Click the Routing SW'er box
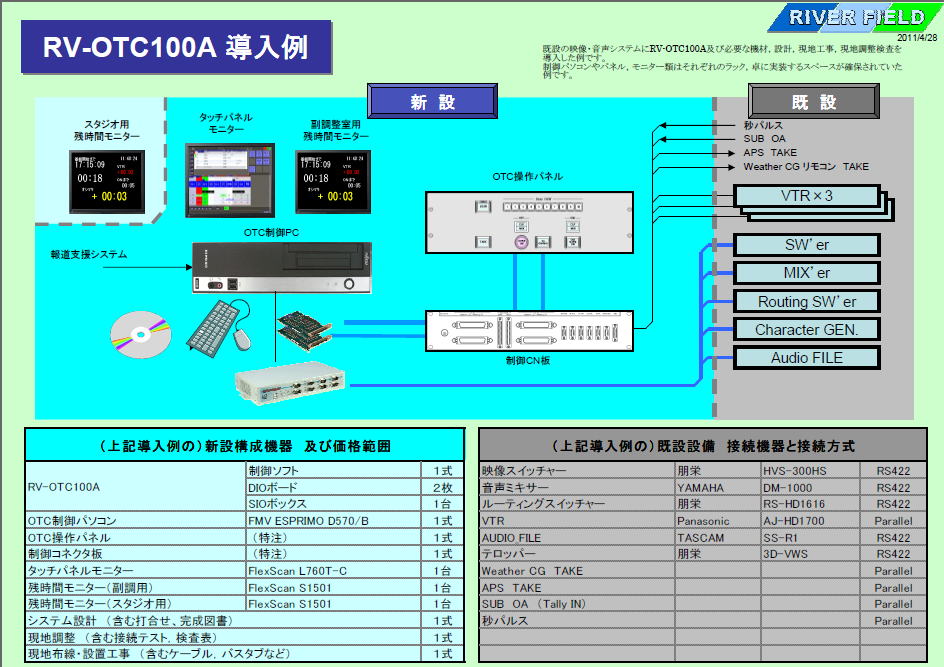This screenshot has height=667, width=944. coord(807,302)
